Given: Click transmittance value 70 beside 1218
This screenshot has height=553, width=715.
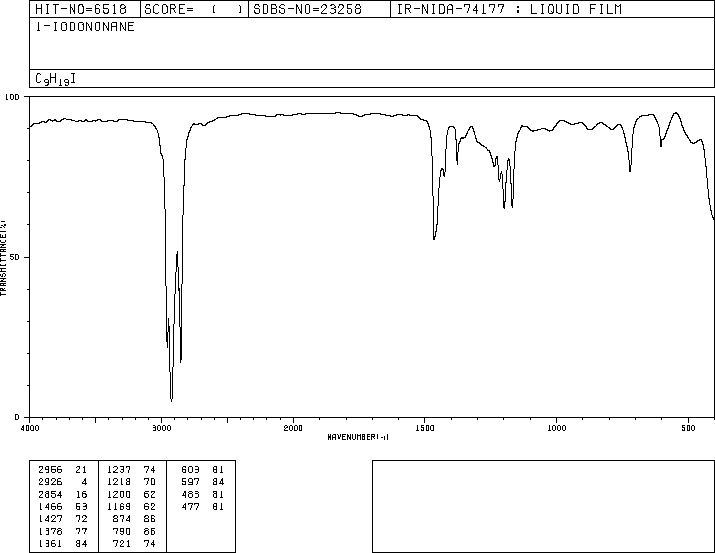Looking at the screenshot, I should [x=150, y=482].
